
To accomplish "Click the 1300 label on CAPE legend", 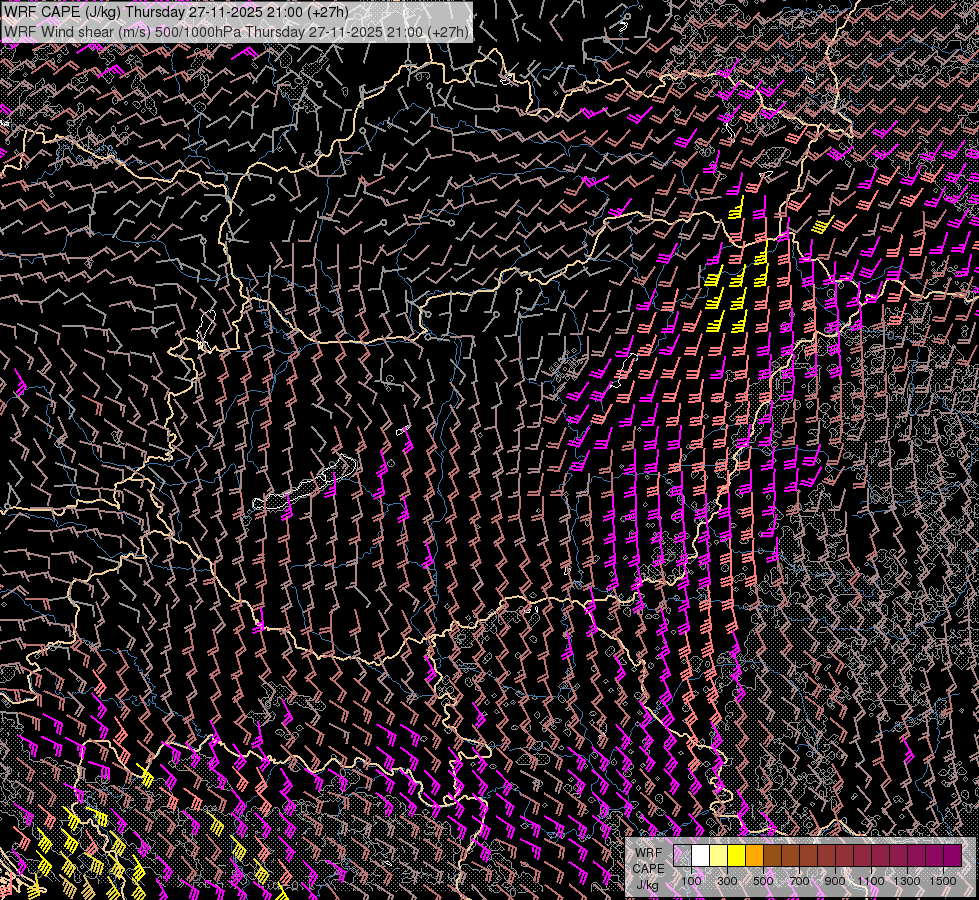I will 907,881.
